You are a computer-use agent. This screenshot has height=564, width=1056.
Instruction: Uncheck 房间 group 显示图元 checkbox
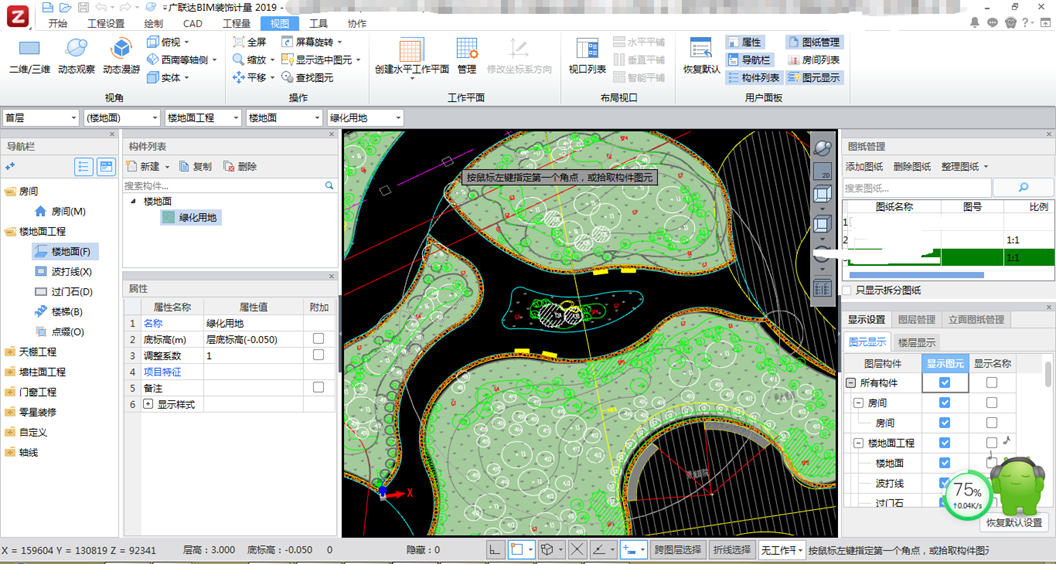pos(944,403)
